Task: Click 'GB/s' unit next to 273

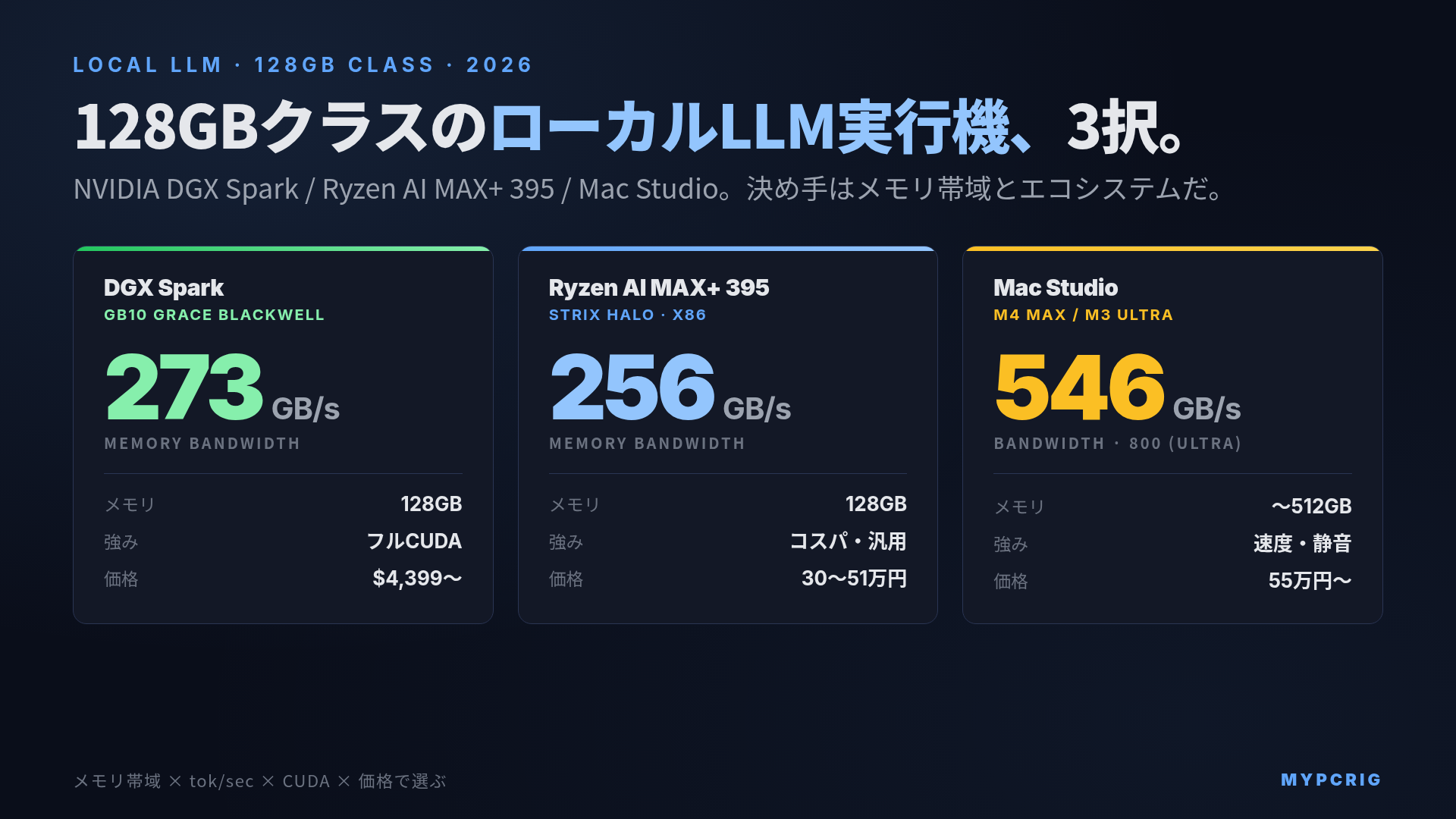Action: 306,409
